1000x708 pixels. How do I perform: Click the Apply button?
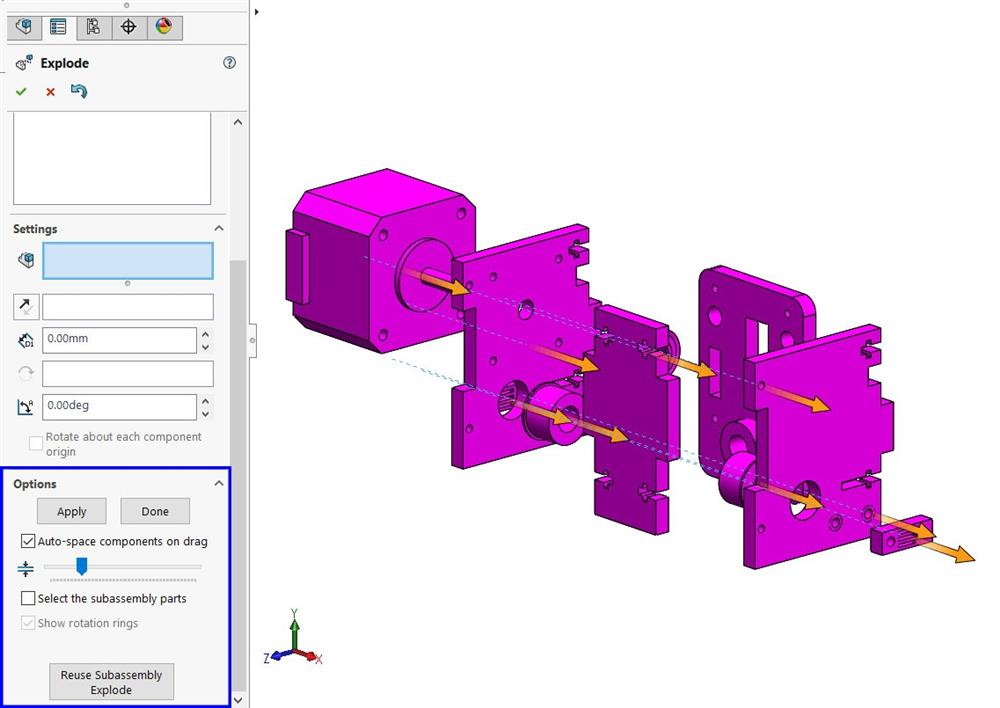coord(71,512)
